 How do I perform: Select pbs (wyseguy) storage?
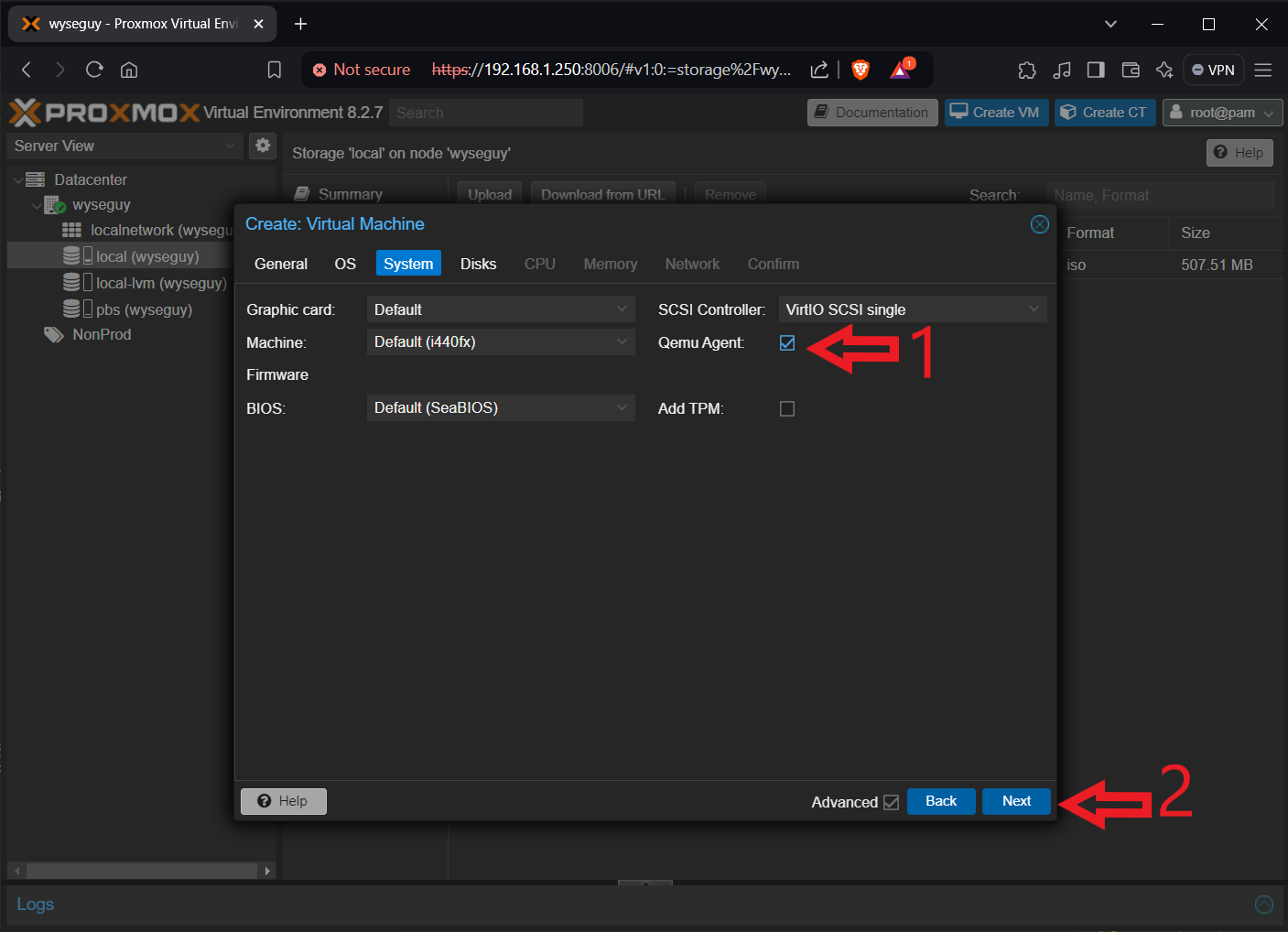click(127, 309)
